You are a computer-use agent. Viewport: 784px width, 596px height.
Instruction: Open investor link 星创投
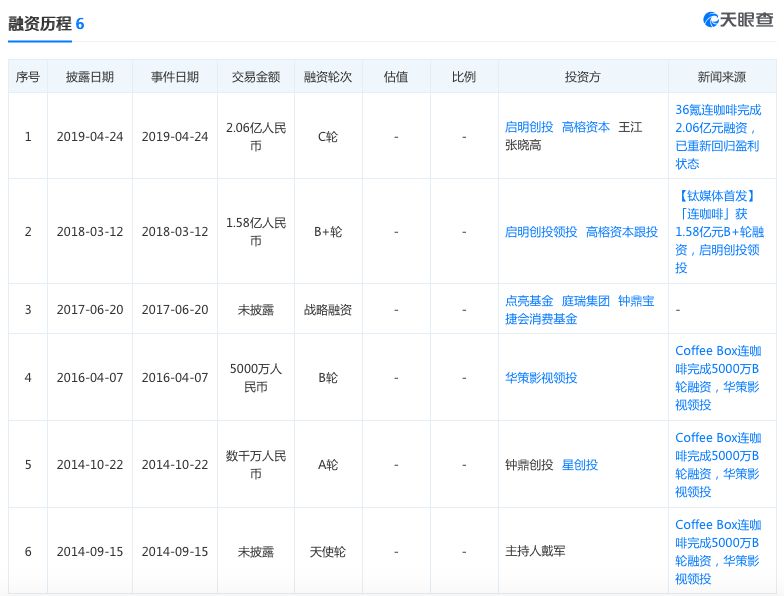[x=580, y=465]
